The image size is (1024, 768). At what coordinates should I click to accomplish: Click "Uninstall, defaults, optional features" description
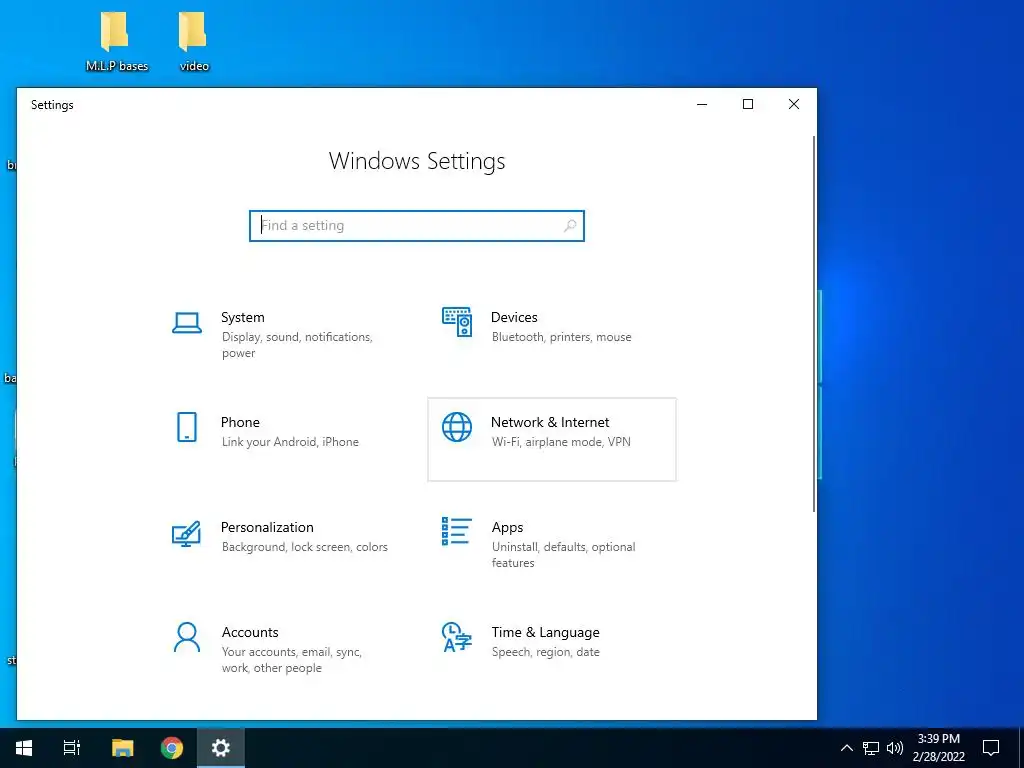pos(564,554)
